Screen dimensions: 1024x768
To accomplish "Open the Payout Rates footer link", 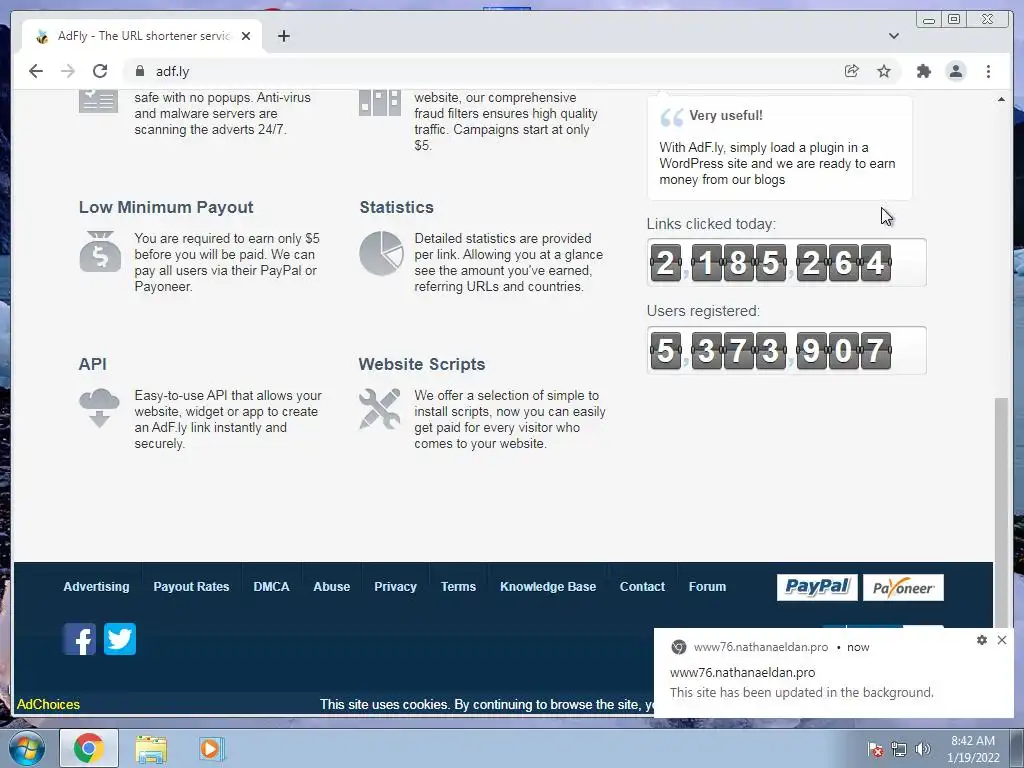I will 191,586.
